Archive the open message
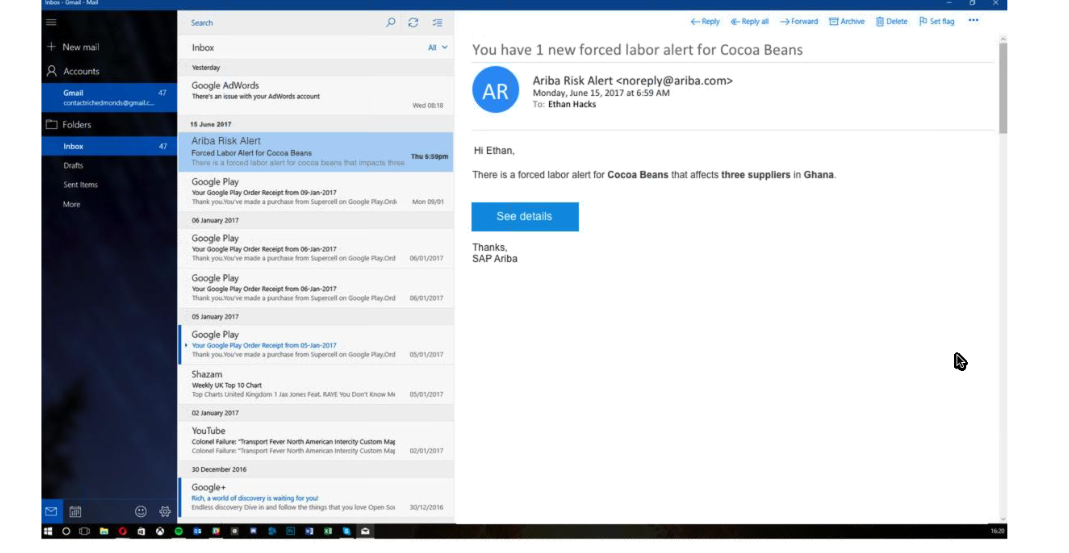1069x553 pixels. point(847,22)
